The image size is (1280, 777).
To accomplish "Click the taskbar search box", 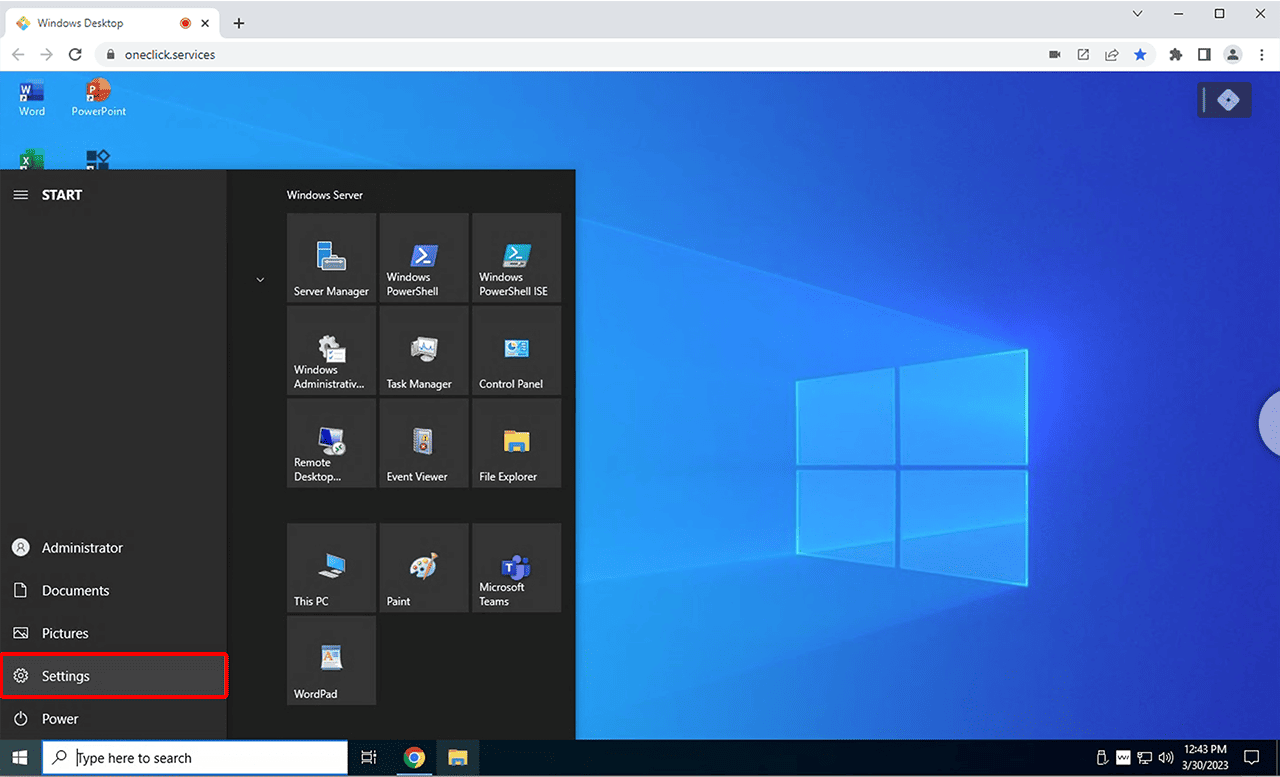I will pyautogui.click(x=195, y=758).
